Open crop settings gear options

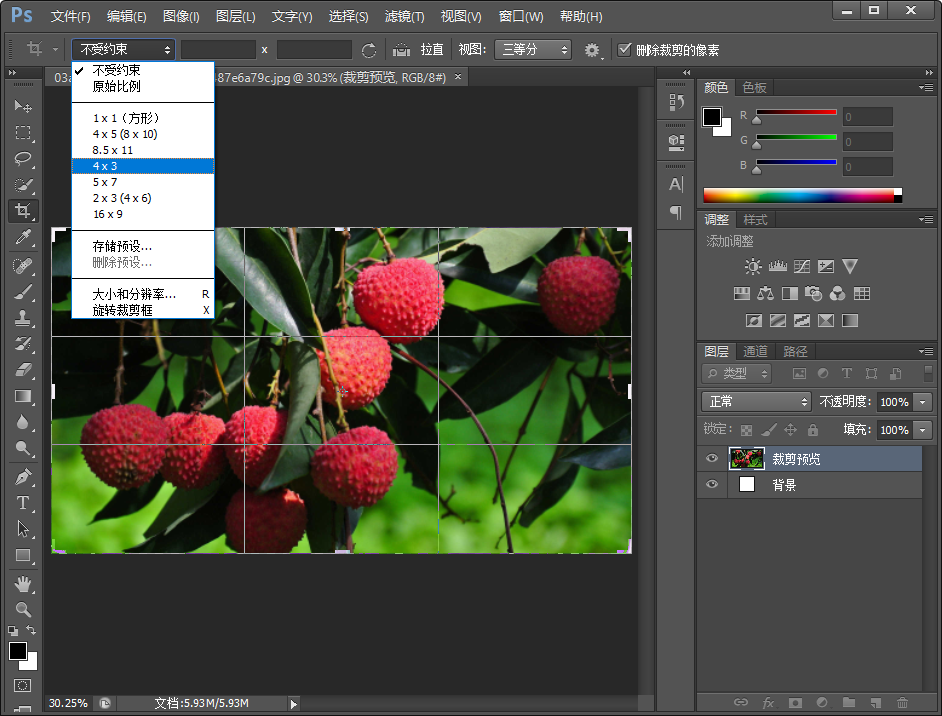pos(592,50)
